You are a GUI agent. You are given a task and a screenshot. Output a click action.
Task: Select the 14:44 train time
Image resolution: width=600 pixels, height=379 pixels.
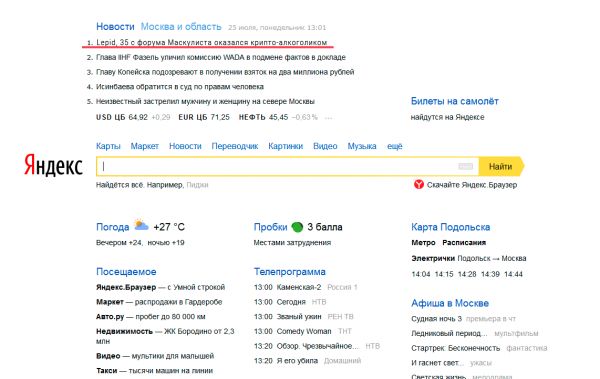[513, 274]
